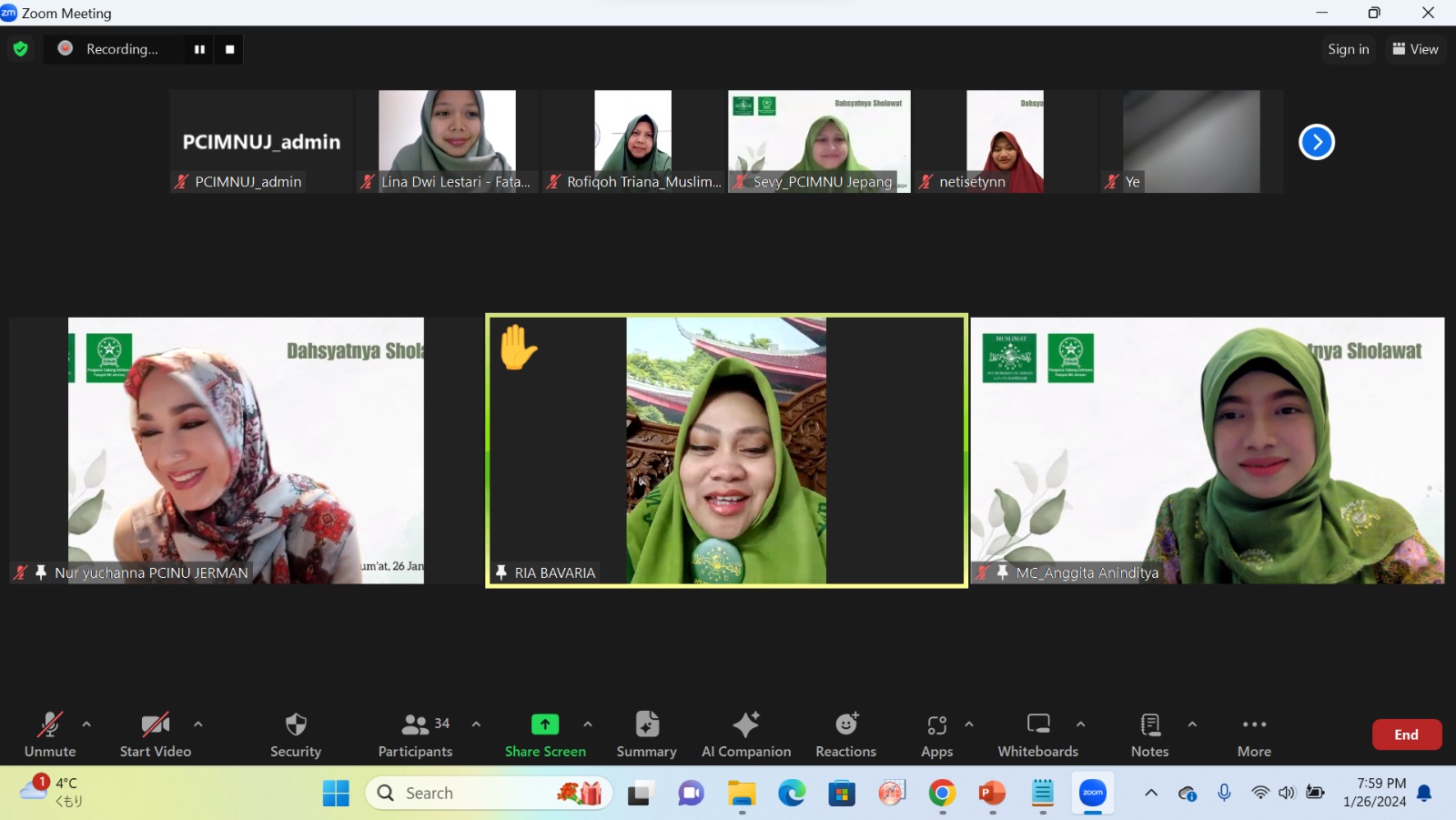1456x820 pixels.
Task: Open the View menu
Action: 1414,49
